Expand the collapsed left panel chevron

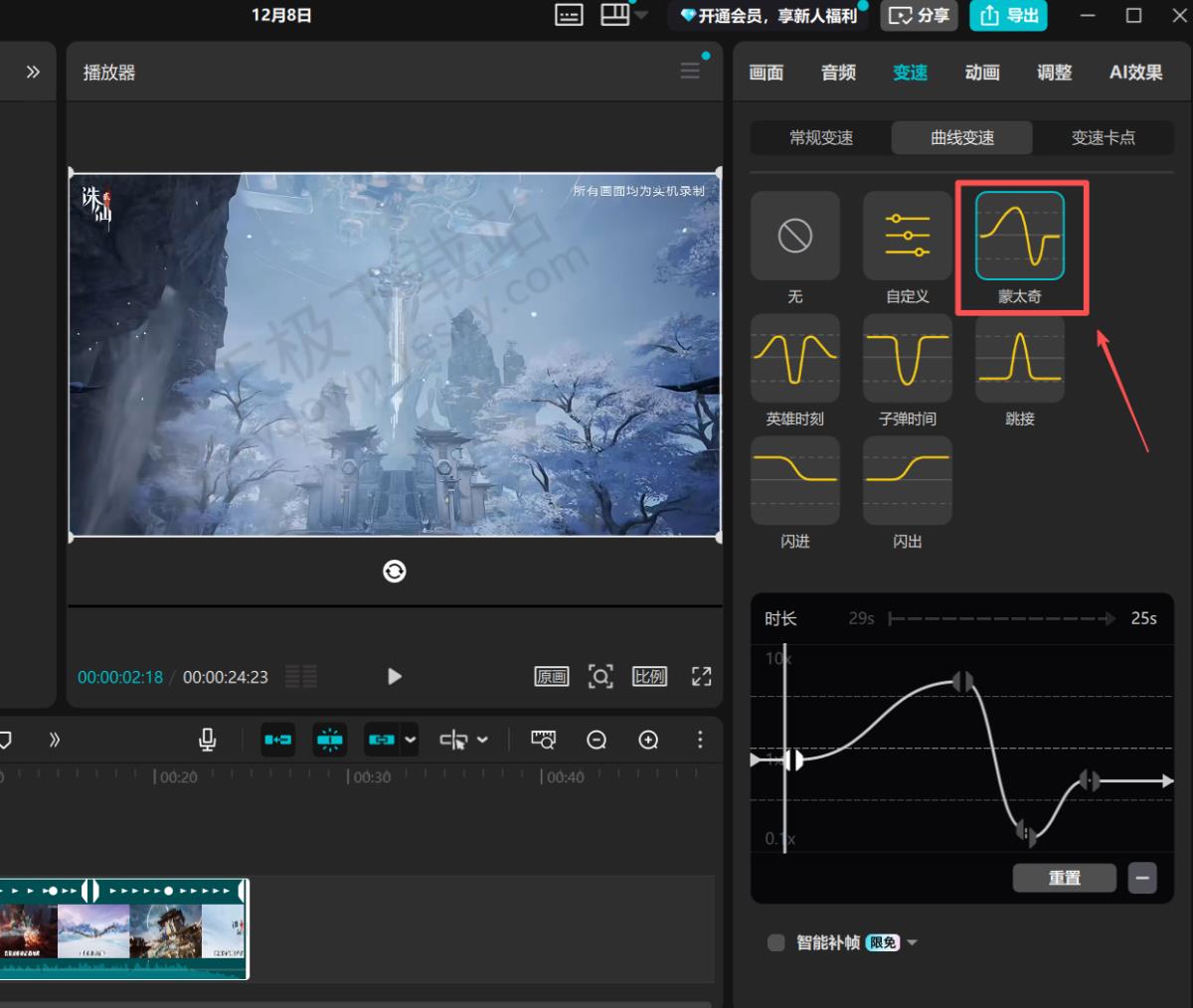33,72
